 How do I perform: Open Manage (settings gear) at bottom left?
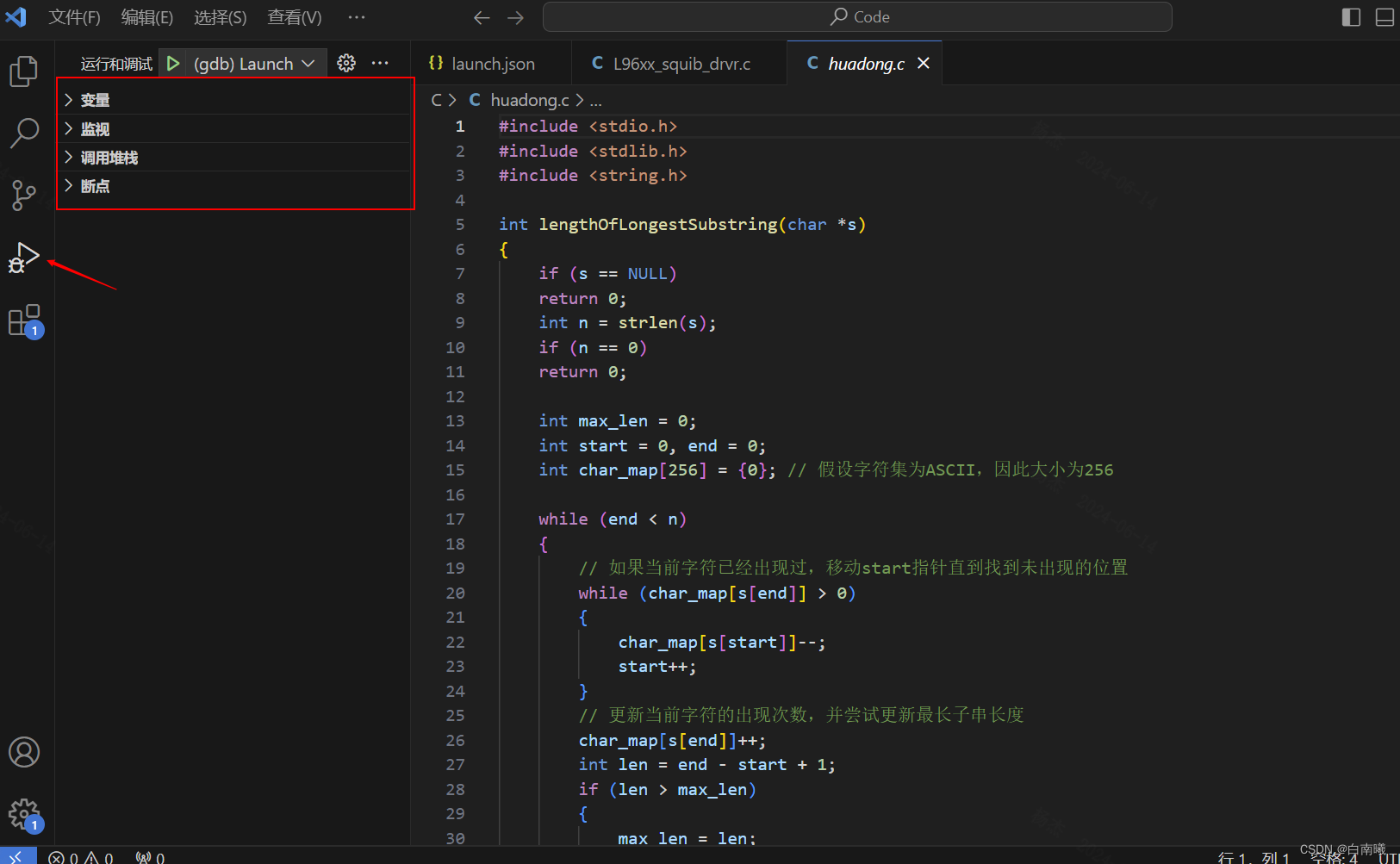(24, 814)
